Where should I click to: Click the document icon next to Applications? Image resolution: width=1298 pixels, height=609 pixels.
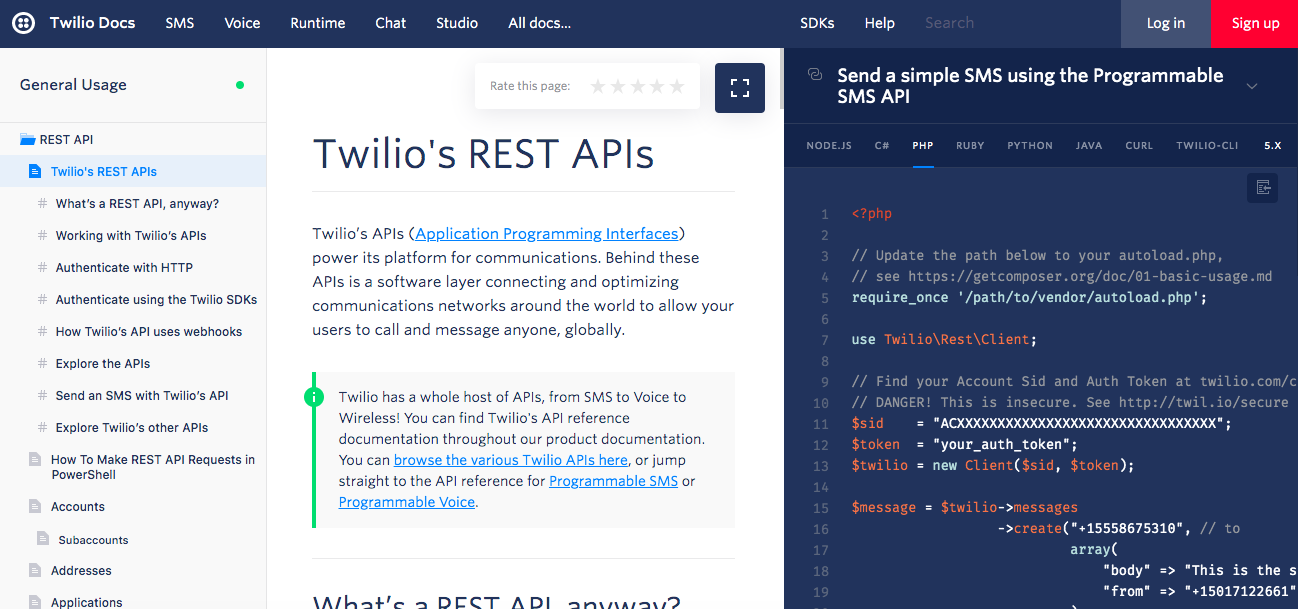[x=35, y=602]
